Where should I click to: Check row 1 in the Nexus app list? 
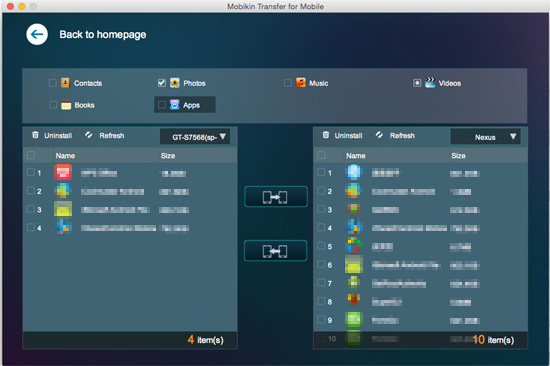tap(321, 172)
